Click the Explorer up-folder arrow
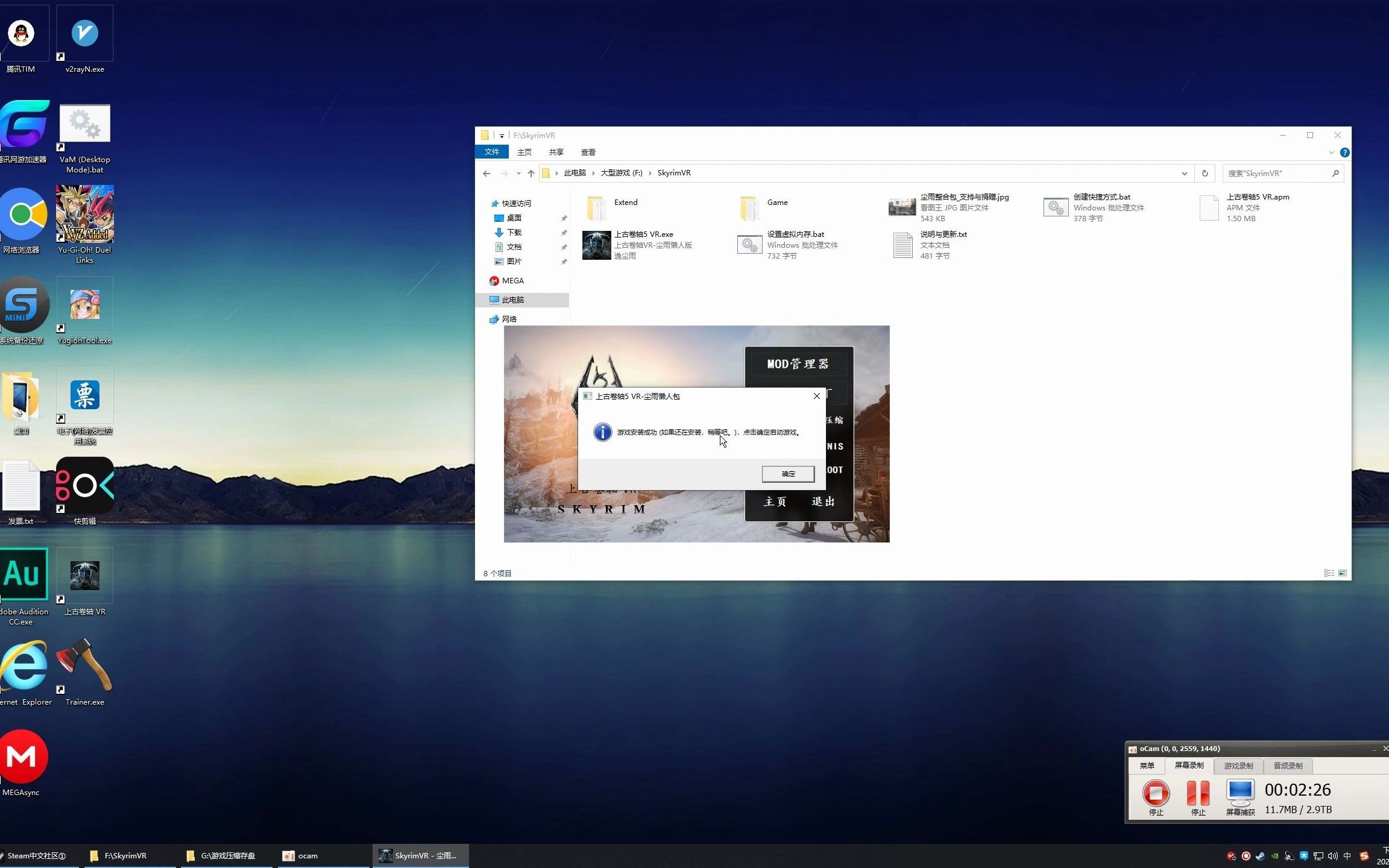The image size is (1389, 868). pyautogui.click(x=531, y=174)
